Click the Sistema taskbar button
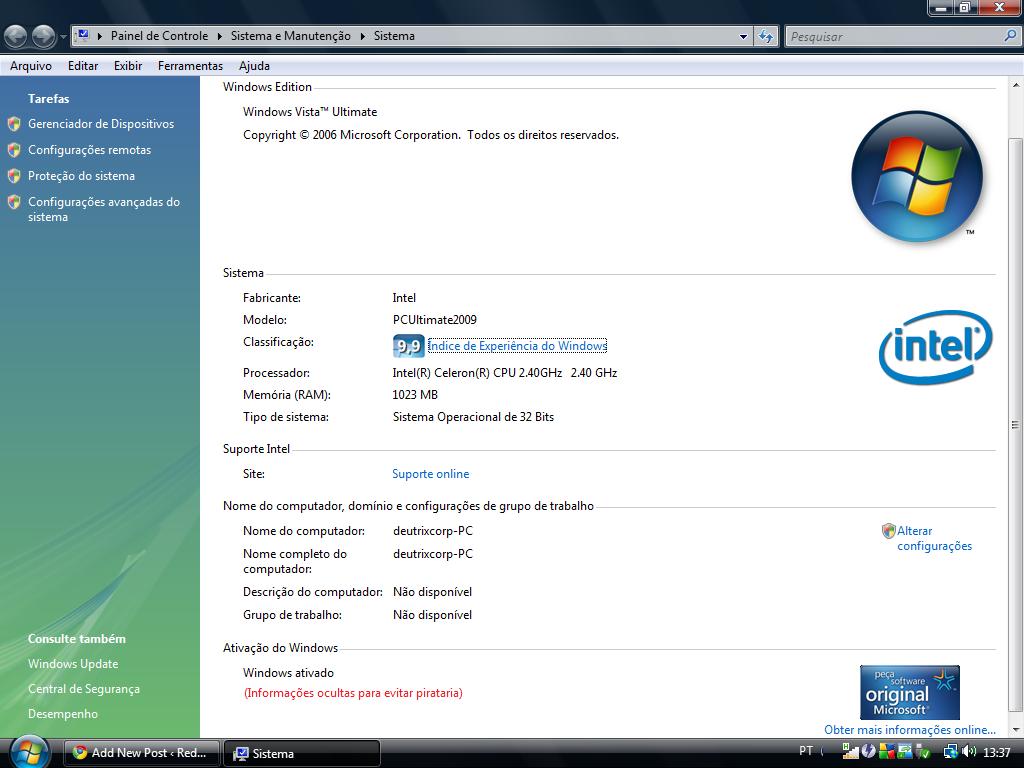 301,753
